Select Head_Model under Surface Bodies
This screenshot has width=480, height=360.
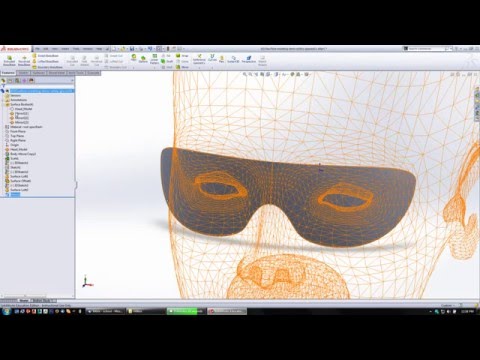[x=22, y=109]
